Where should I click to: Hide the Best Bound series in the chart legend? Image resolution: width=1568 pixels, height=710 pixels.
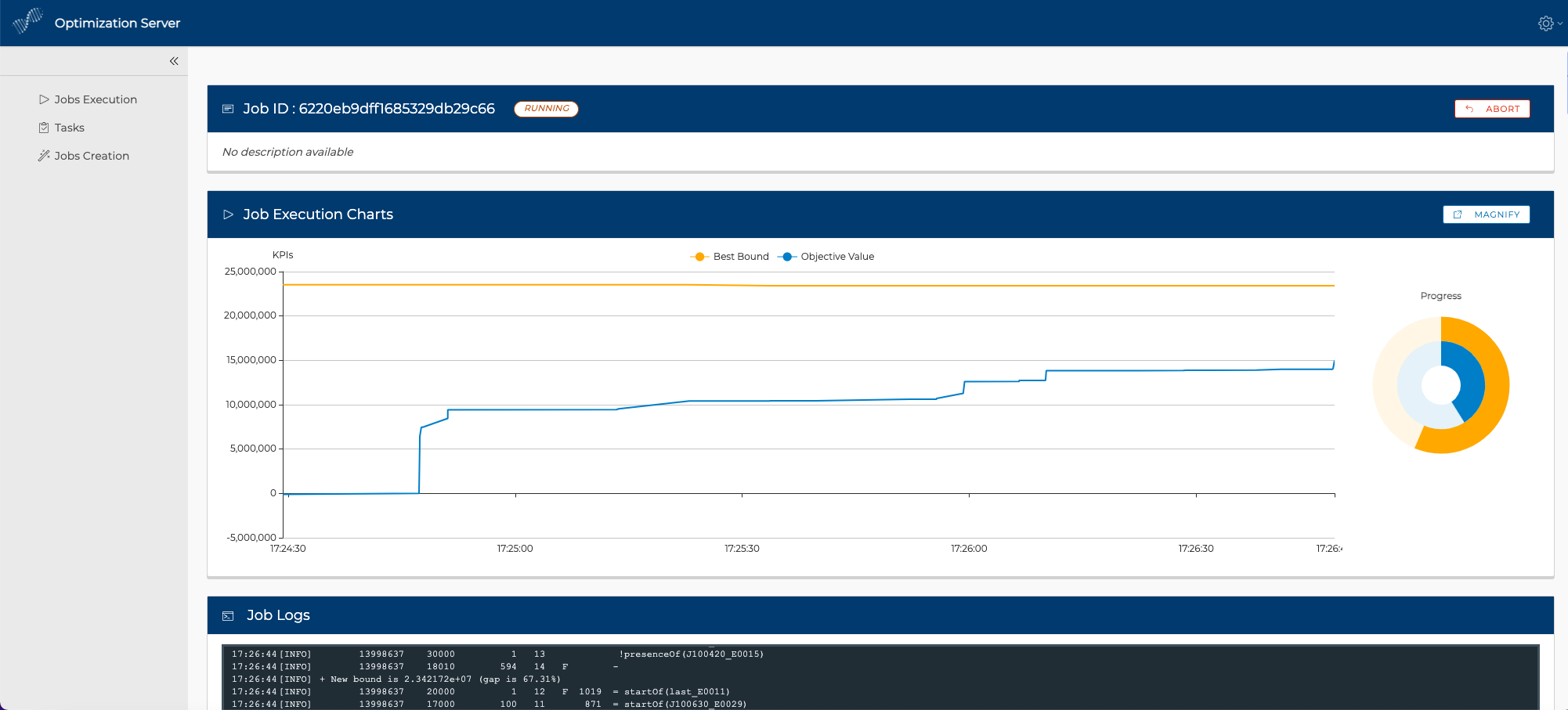click(x=728, y=256)
